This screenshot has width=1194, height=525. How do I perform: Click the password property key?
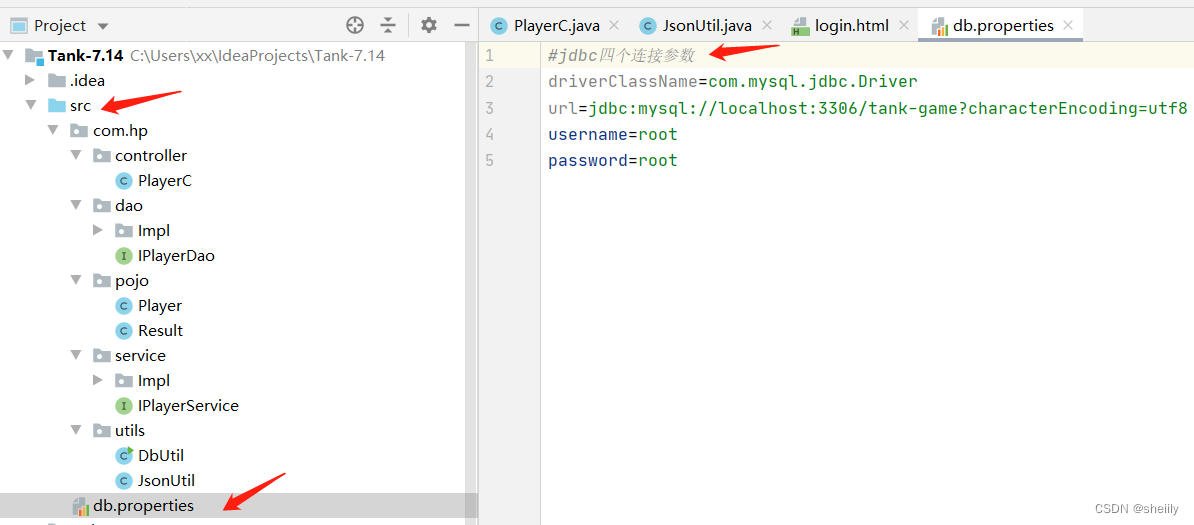(x=588, y=161)
